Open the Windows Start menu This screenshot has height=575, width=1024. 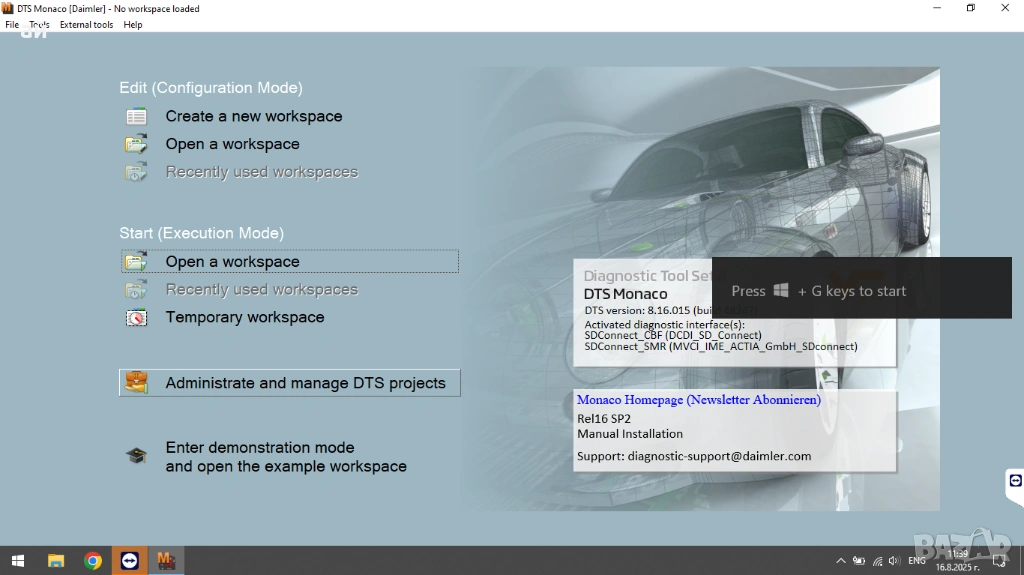click(x=17, y=561)
